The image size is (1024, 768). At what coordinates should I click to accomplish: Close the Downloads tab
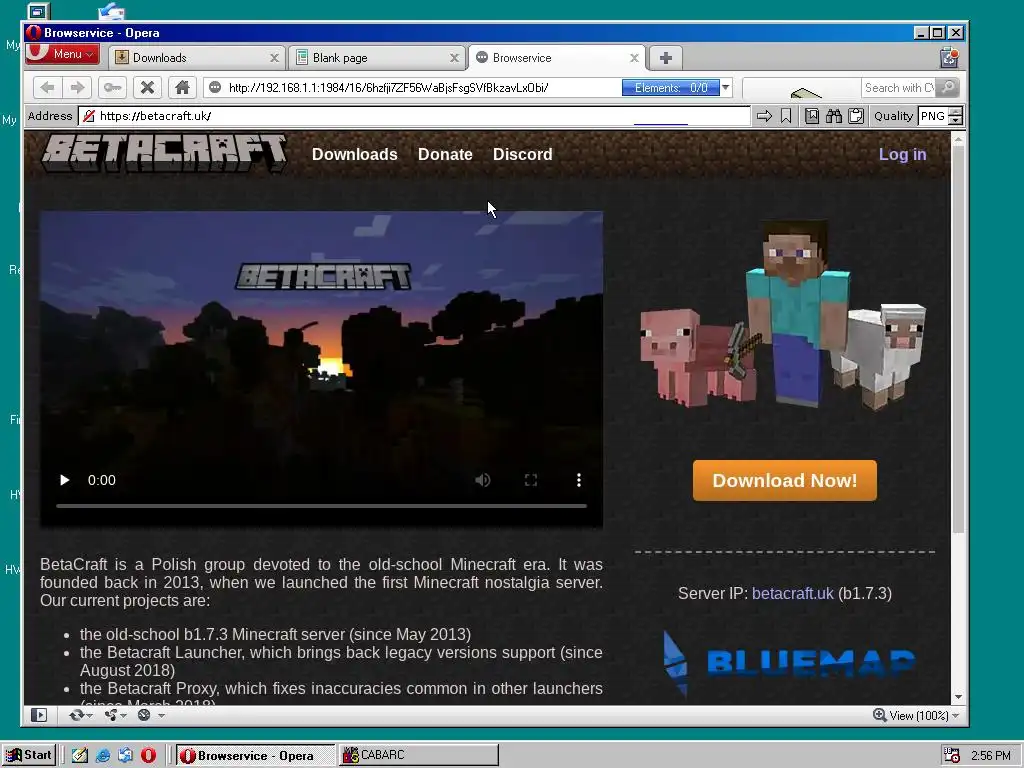tap(274, 58)
